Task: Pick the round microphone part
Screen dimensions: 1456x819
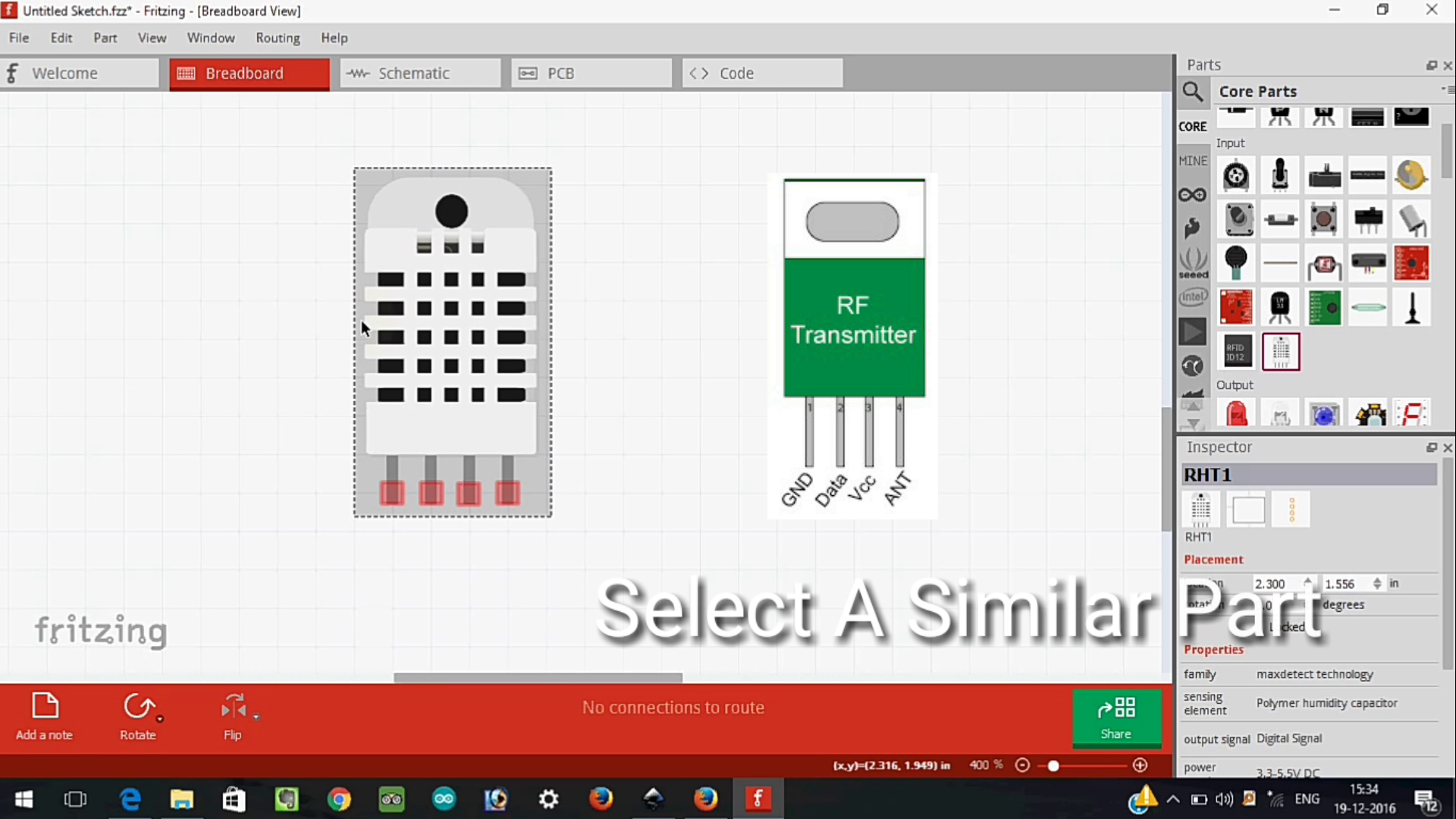Action: 1236,264
